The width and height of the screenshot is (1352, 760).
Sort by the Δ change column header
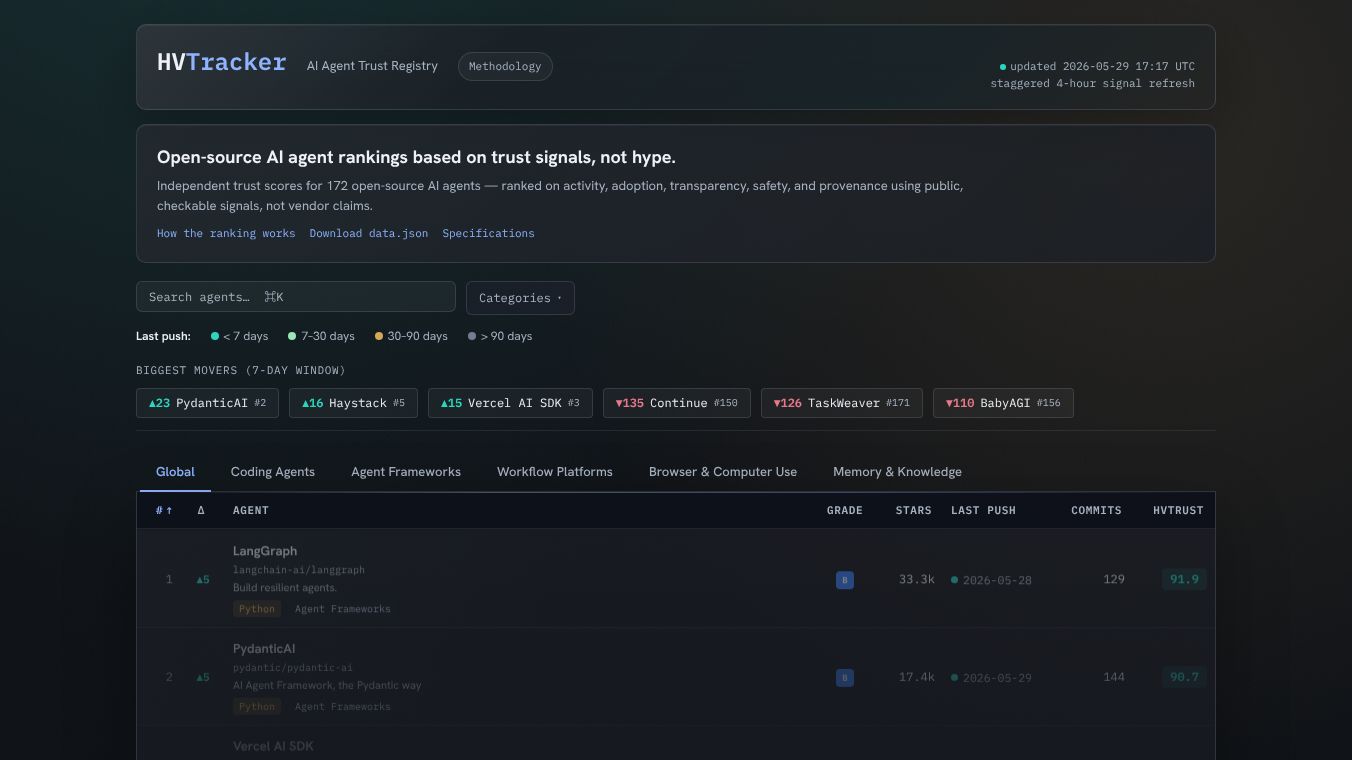pyautogui.click(x=201, y=510)
